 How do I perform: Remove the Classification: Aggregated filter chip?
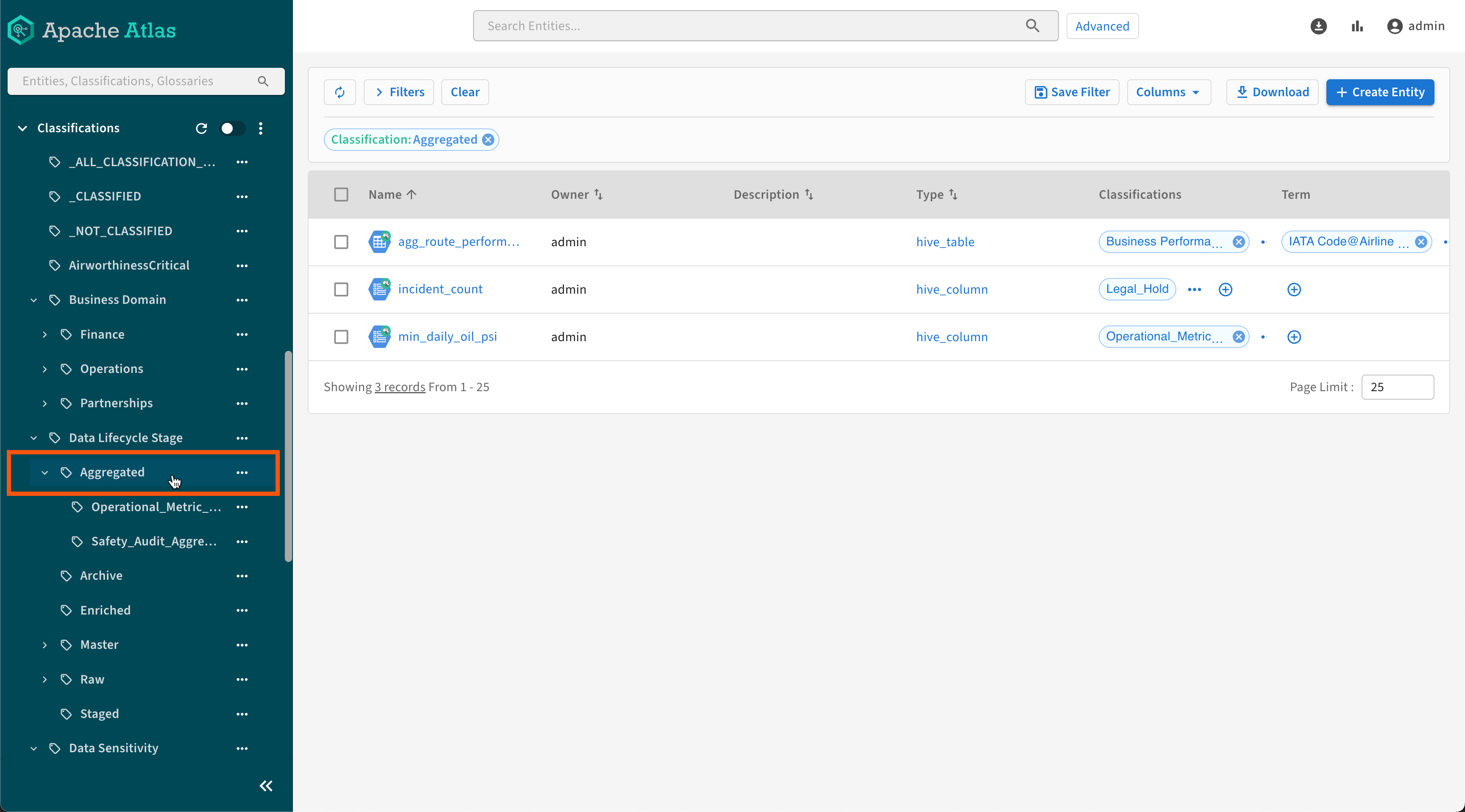pyautogui.click(x=488, y=140)
